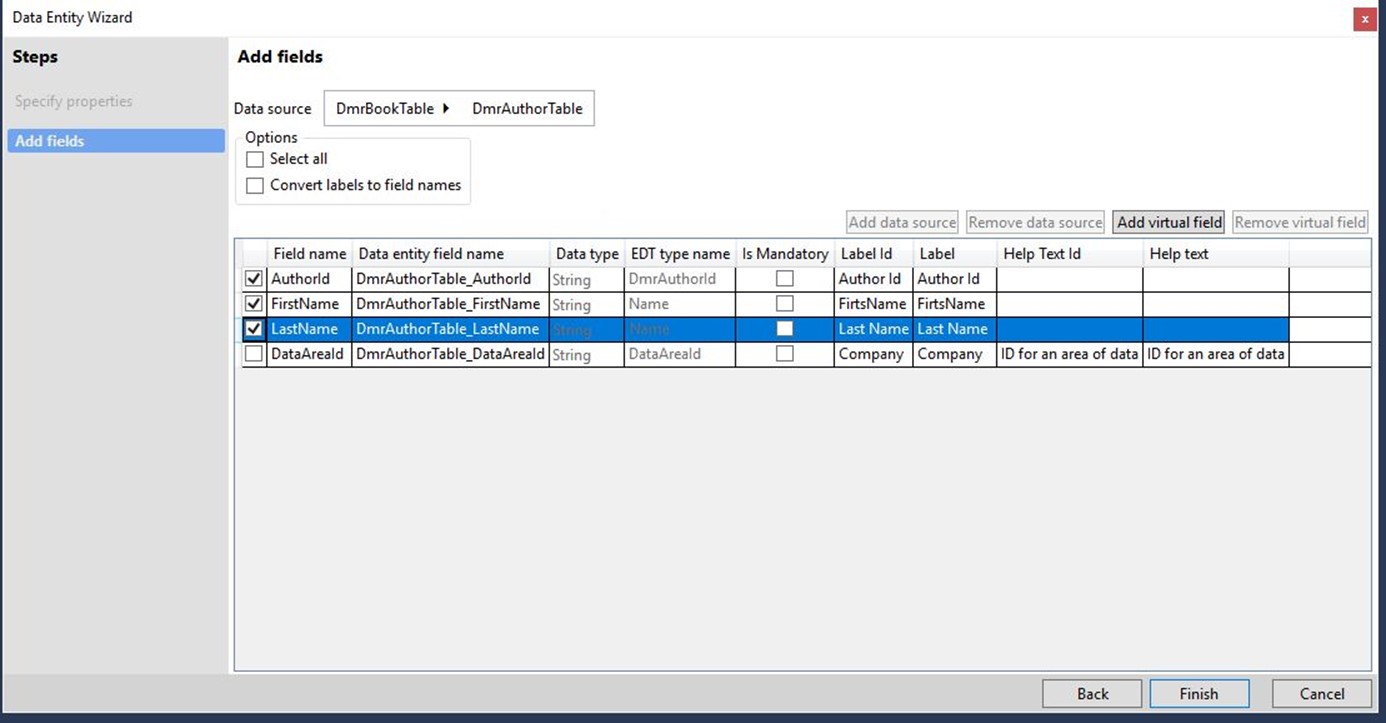Uncheck the AuthorId field checkbox
This screenshot has height=723, width=1386.
(x=254, y=279)
